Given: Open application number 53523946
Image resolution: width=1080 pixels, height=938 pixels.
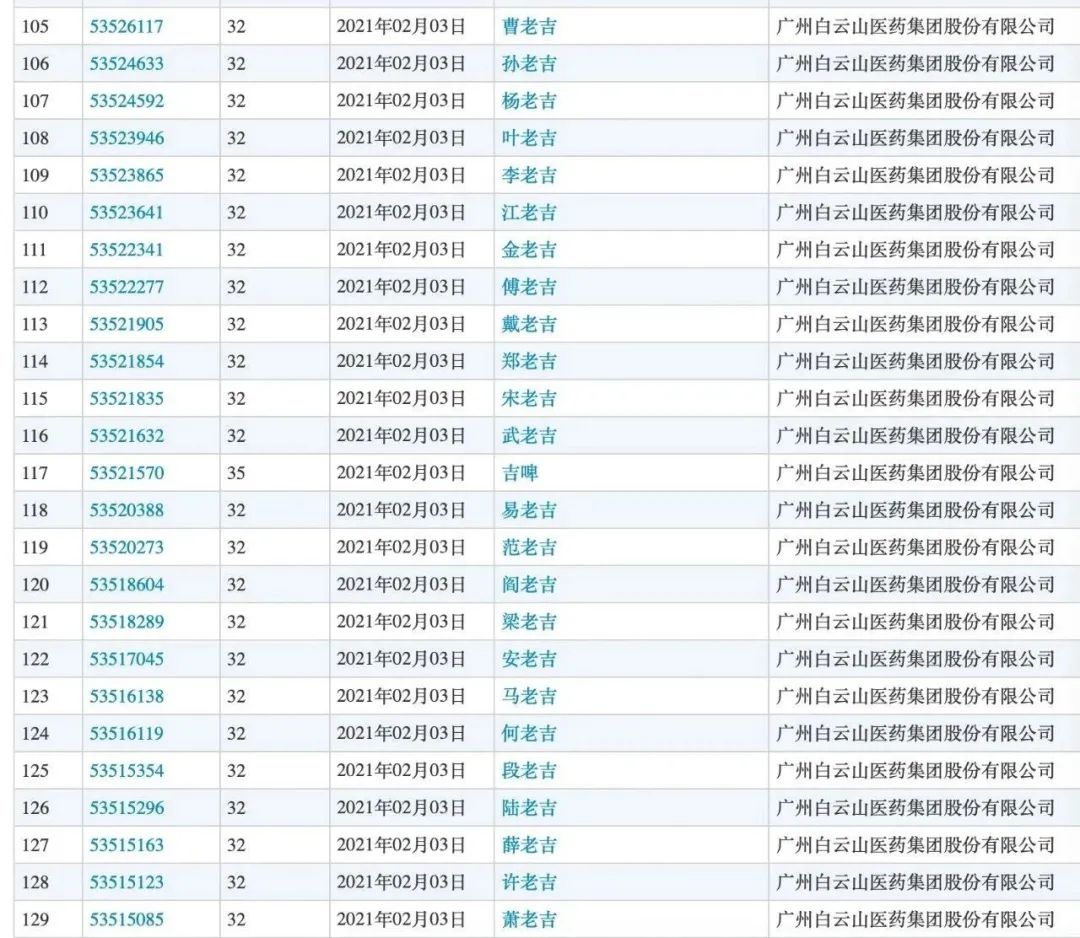Looking at the screenshot, I should point(127,138).
